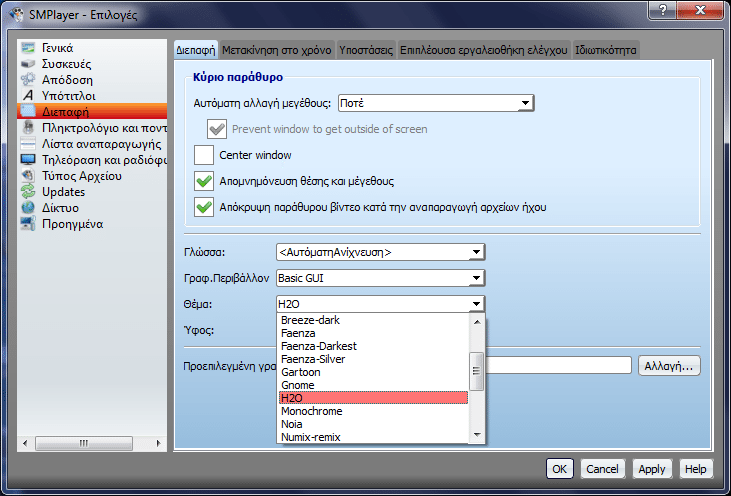Open the Δίκτυο globe icon
The image size is (731, 496).
tap(28, 208)
